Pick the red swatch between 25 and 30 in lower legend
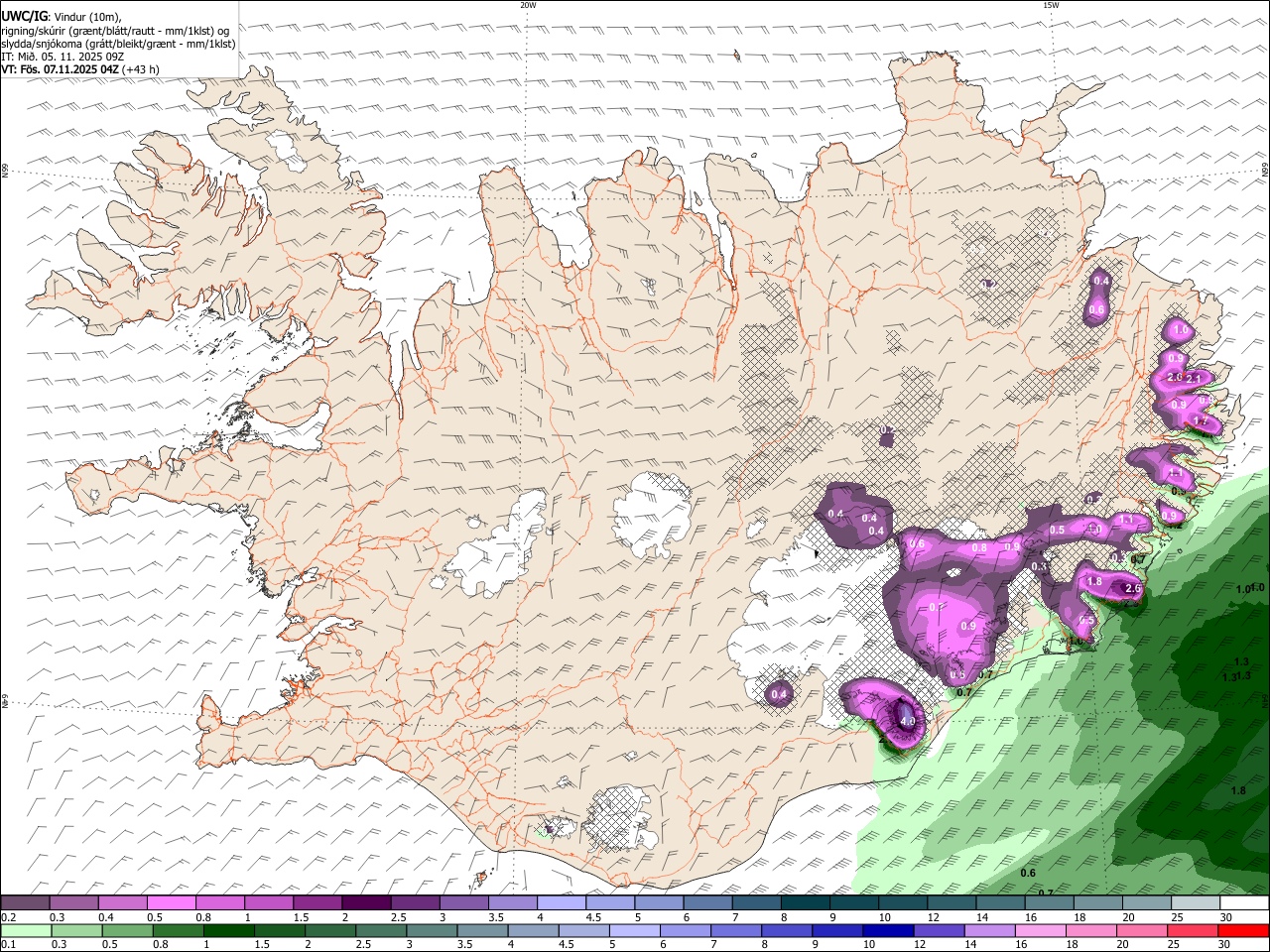1270x952 pixels. click(x=1194, y=930)
